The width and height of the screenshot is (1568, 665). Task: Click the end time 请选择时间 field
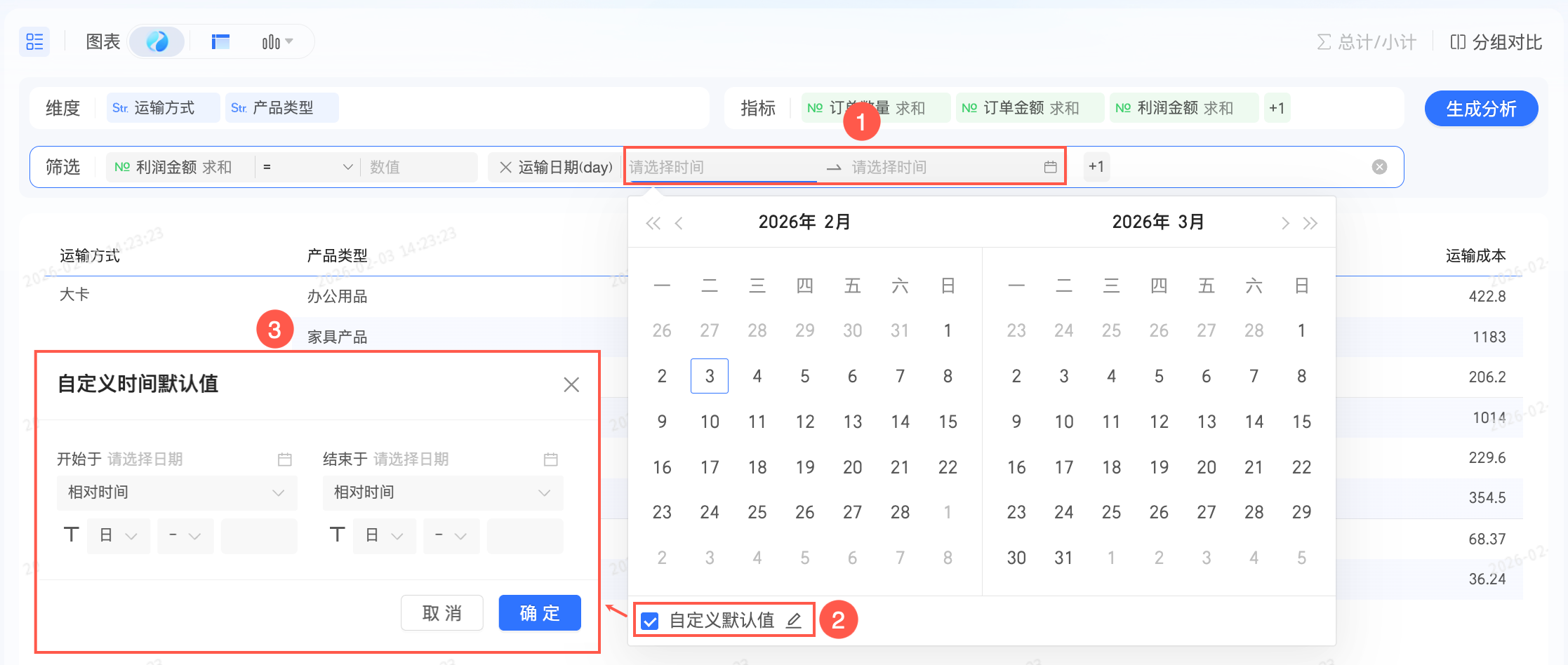coord(941,167)
